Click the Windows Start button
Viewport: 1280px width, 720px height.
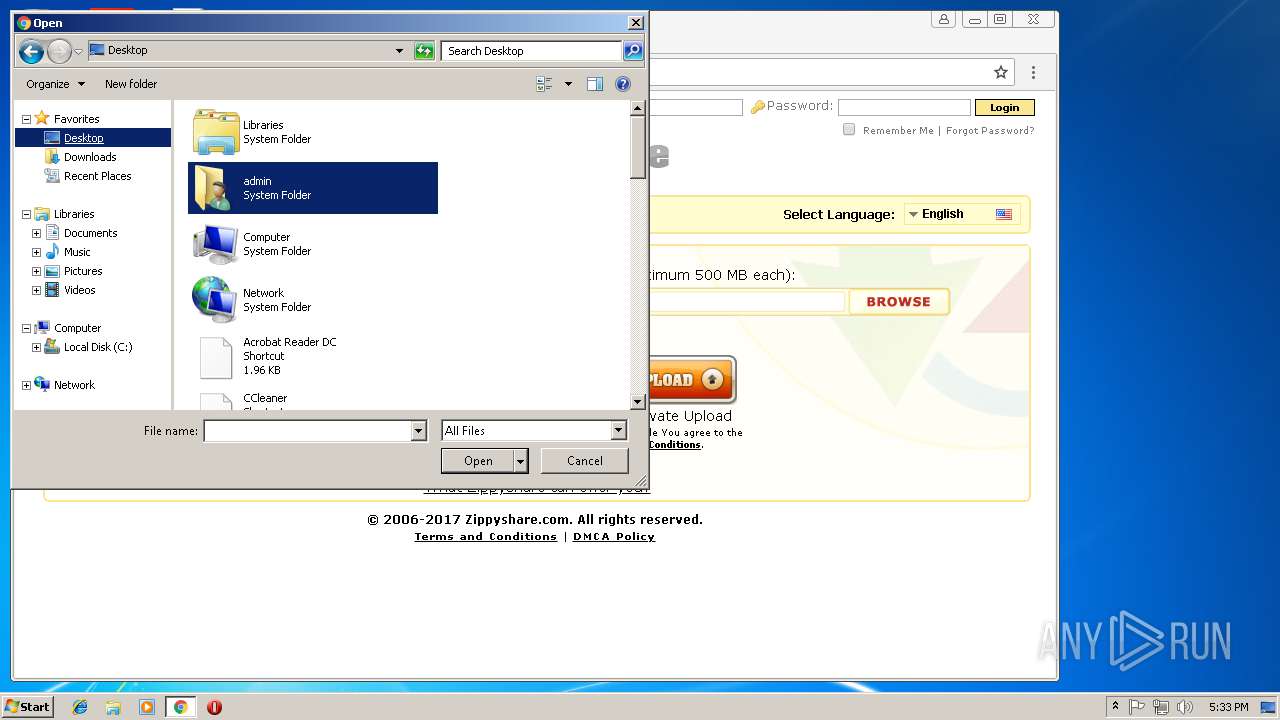click(x=28, y=707)
